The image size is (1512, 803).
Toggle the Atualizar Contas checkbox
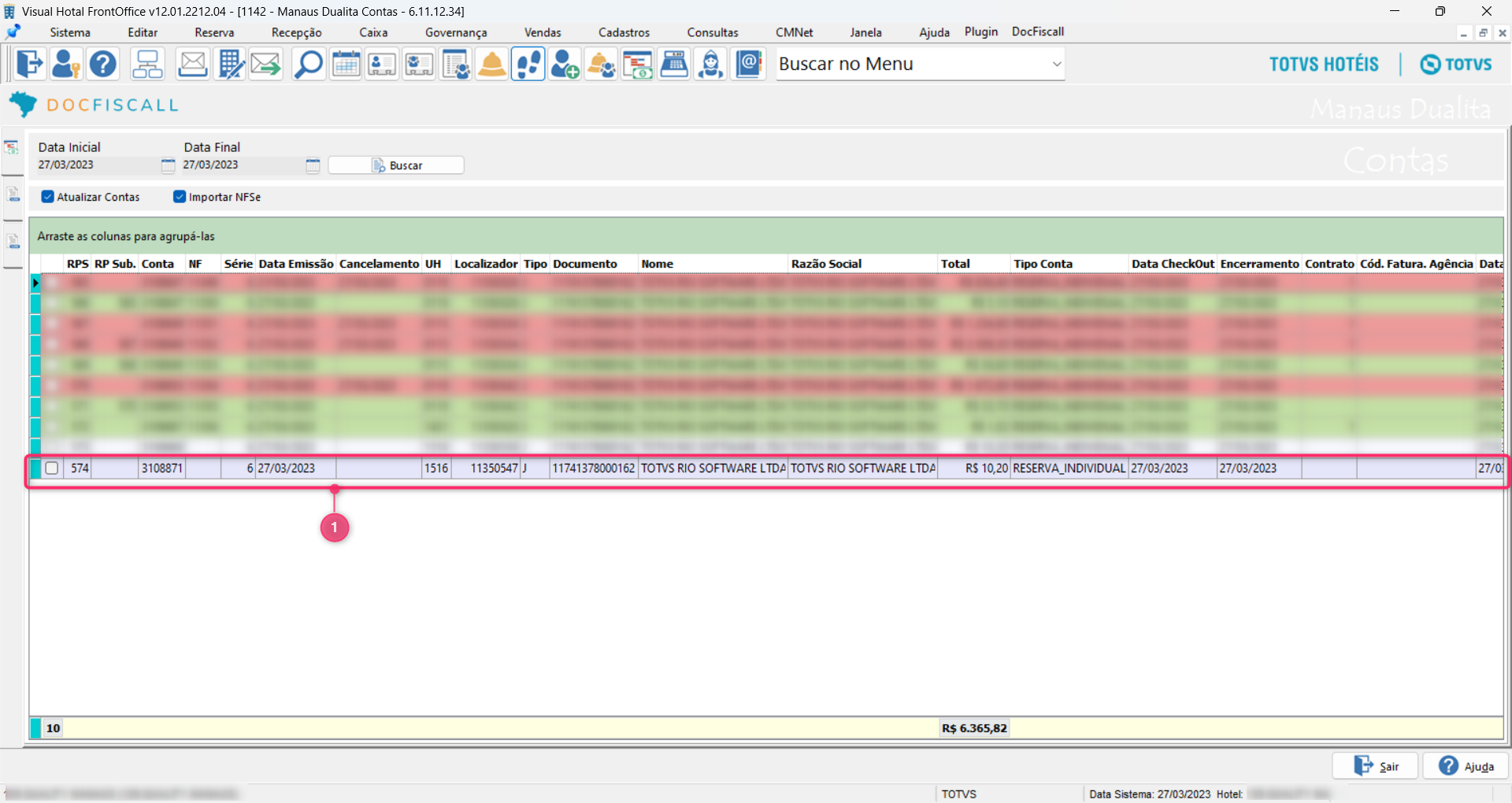[x=48, y=197]
